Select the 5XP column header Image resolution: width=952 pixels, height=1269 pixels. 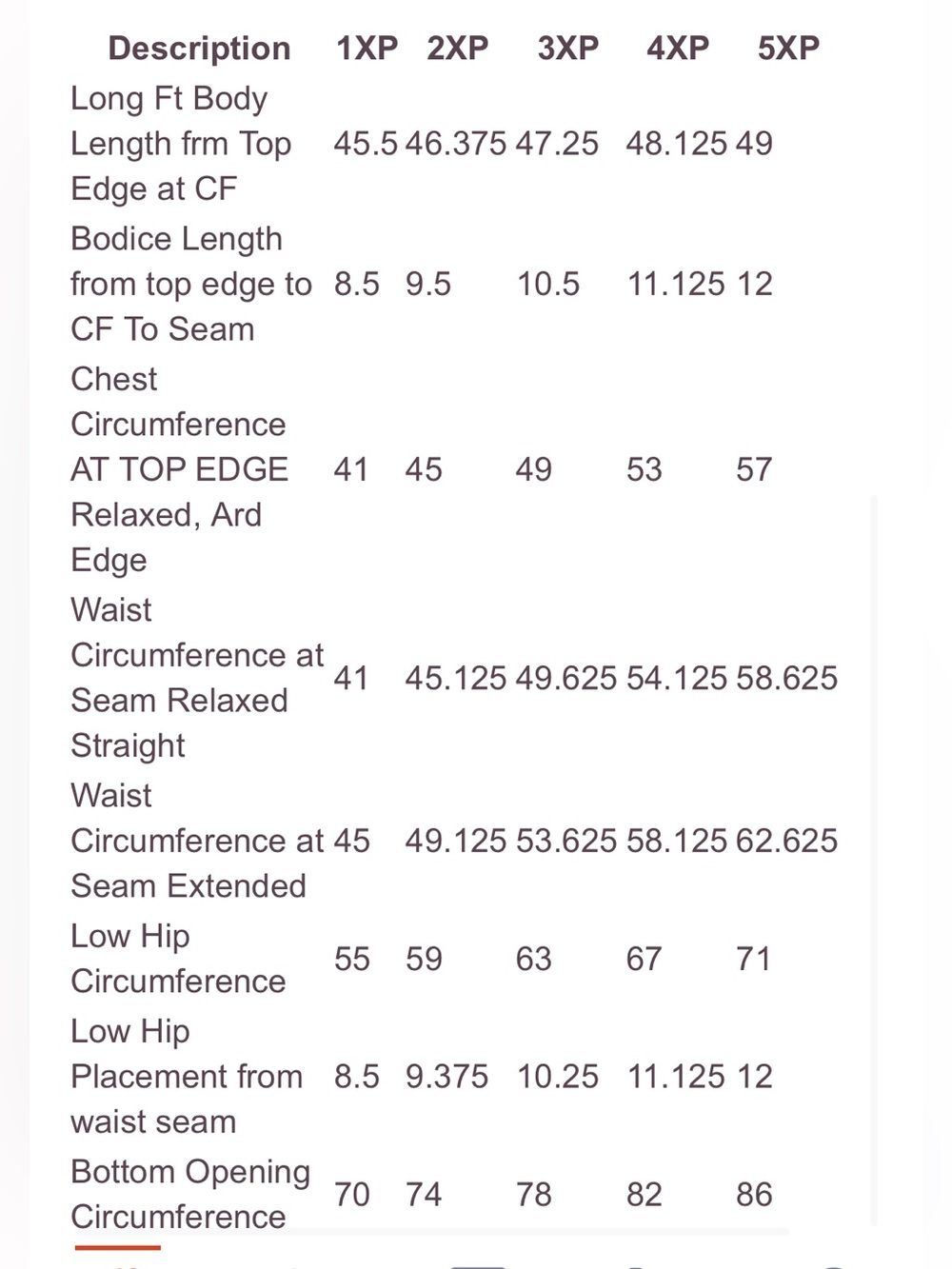[788, 48]
